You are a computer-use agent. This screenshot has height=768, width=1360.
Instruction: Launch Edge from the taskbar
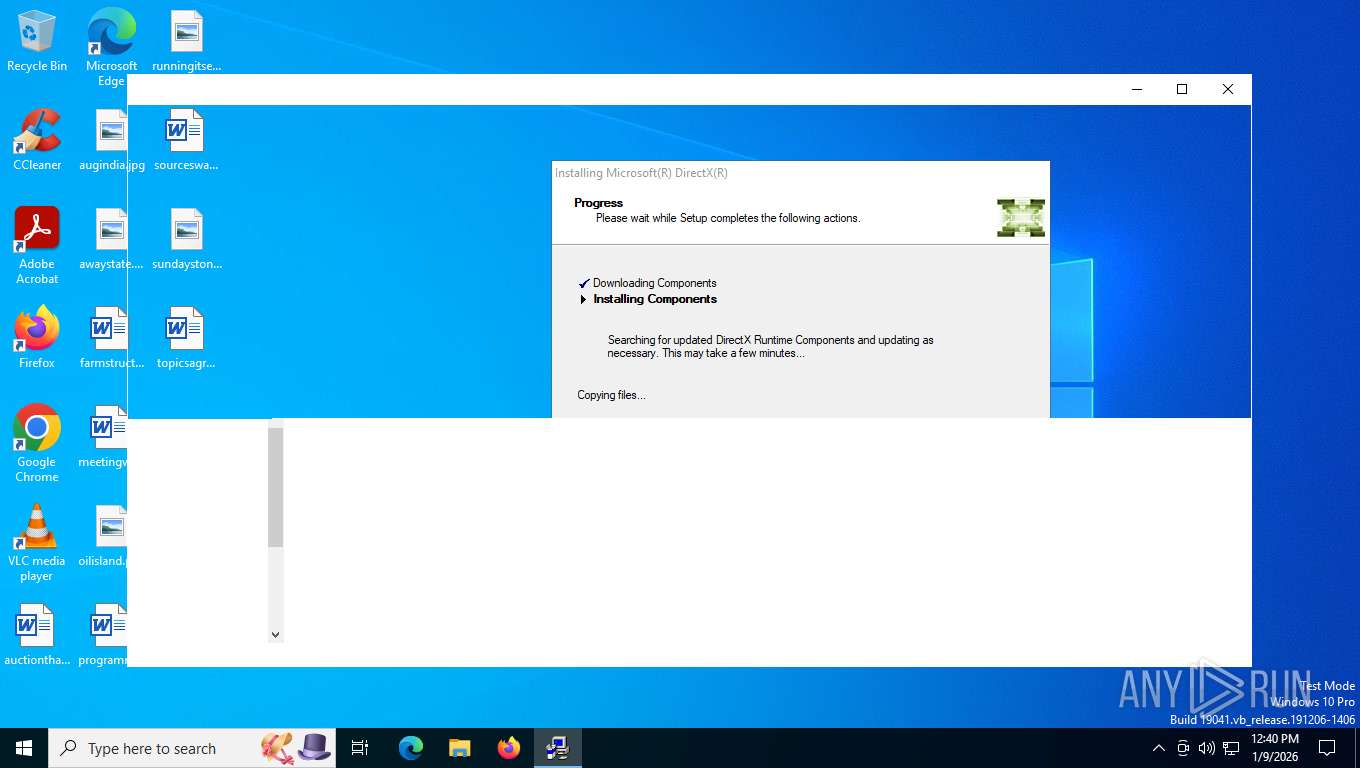coord(411,748)
